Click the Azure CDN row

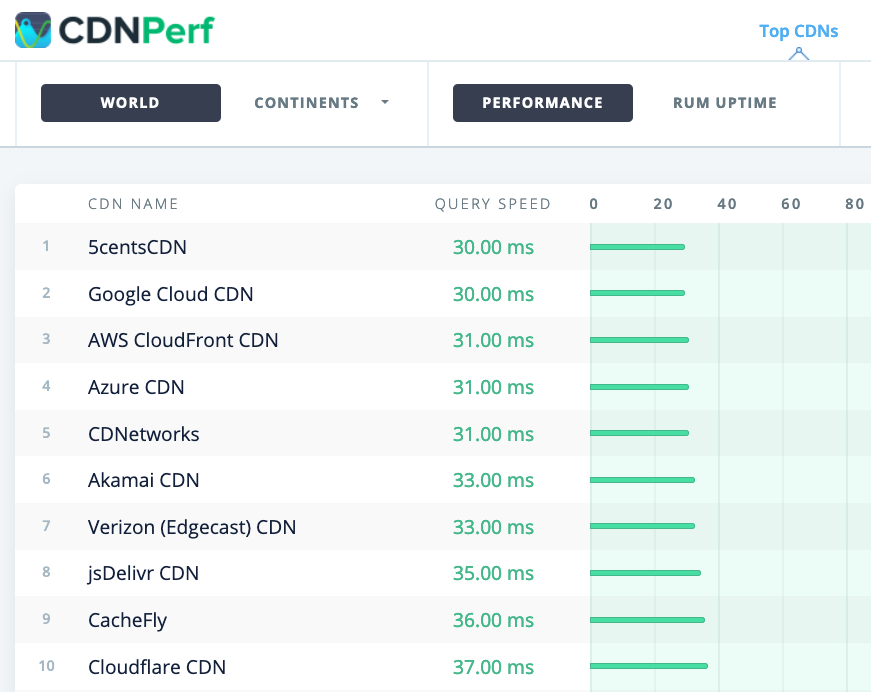tap(136, 387)
